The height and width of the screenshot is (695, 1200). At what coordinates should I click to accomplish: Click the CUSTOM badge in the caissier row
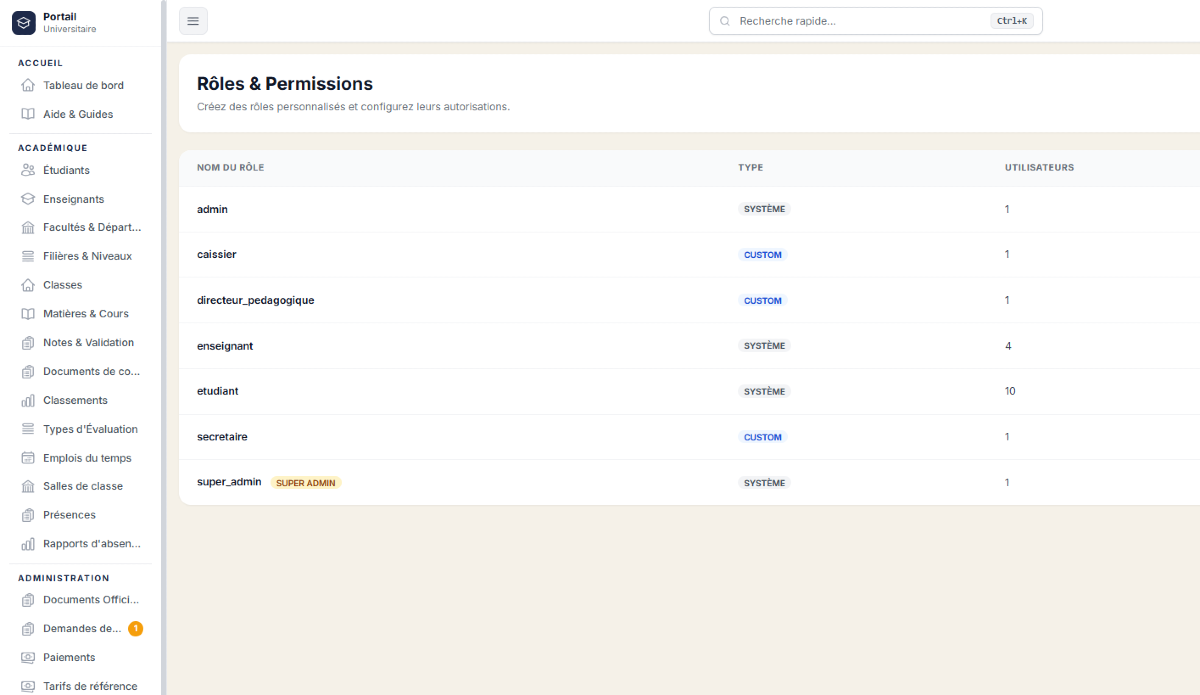pyautogui.click(x=763, y=255)
